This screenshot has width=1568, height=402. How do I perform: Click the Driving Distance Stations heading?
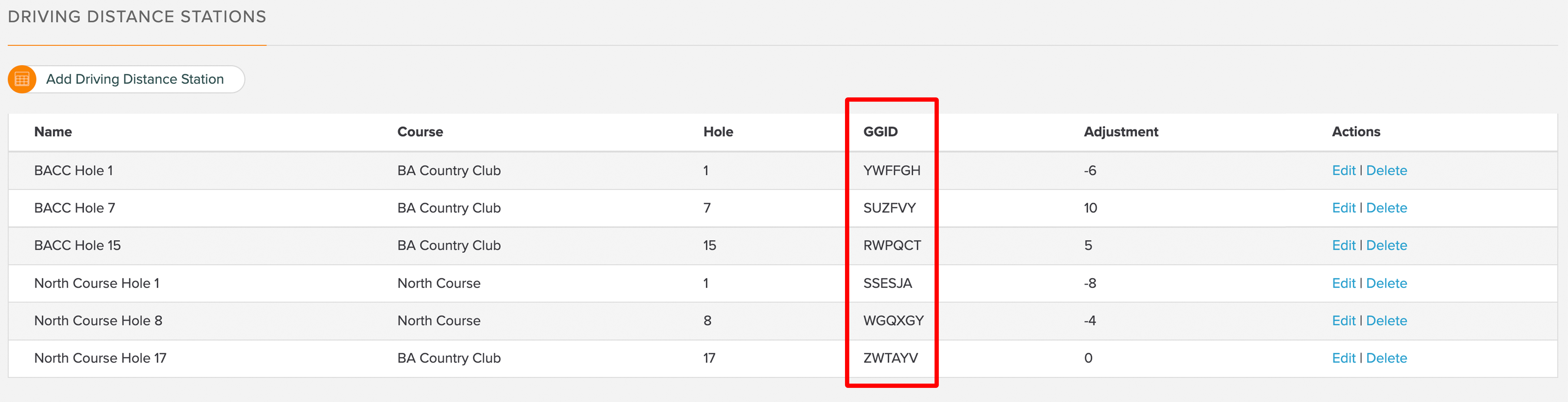click(137, 16)
